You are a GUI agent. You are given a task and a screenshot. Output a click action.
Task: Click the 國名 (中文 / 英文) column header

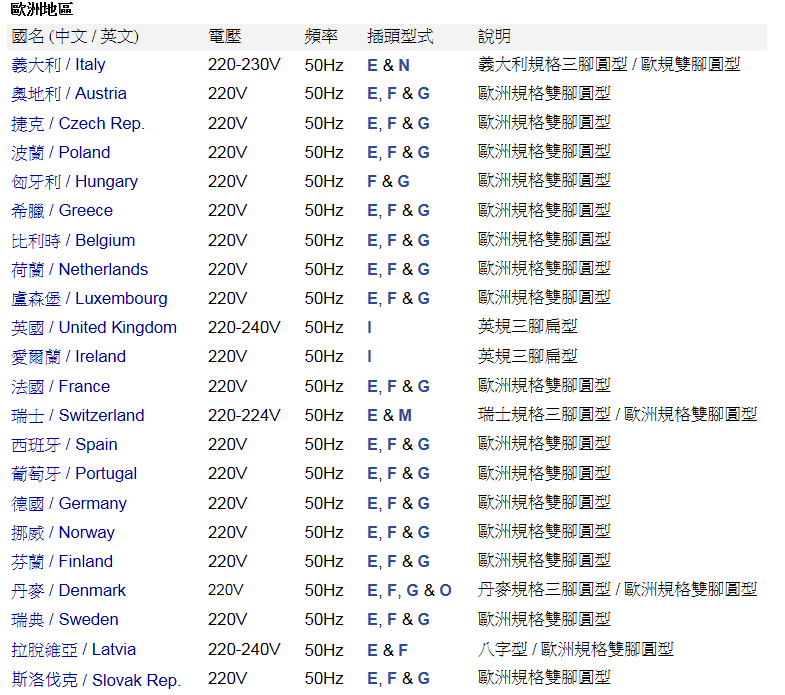click(75, 37)
